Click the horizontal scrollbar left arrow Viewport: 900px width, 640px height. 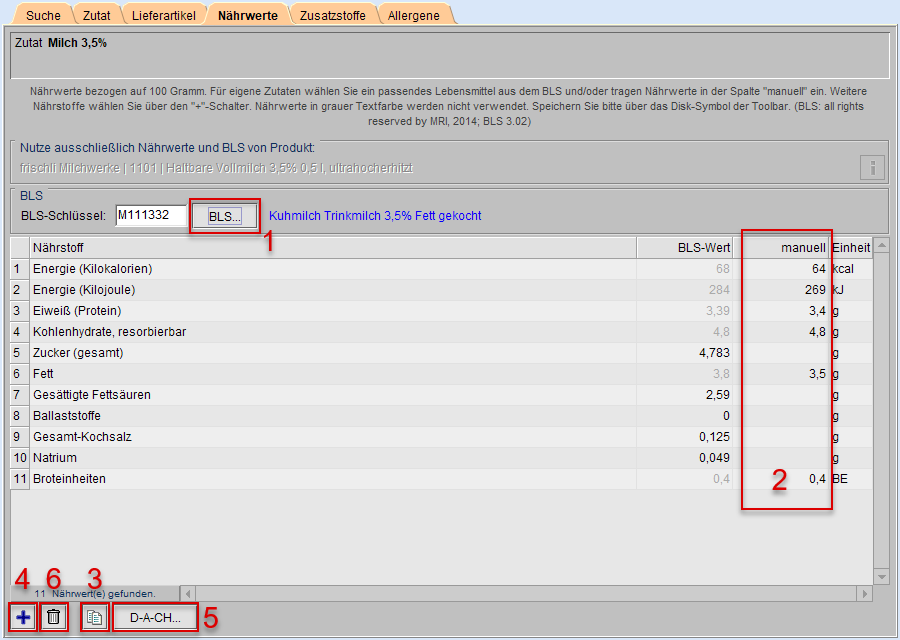(187, 594)
